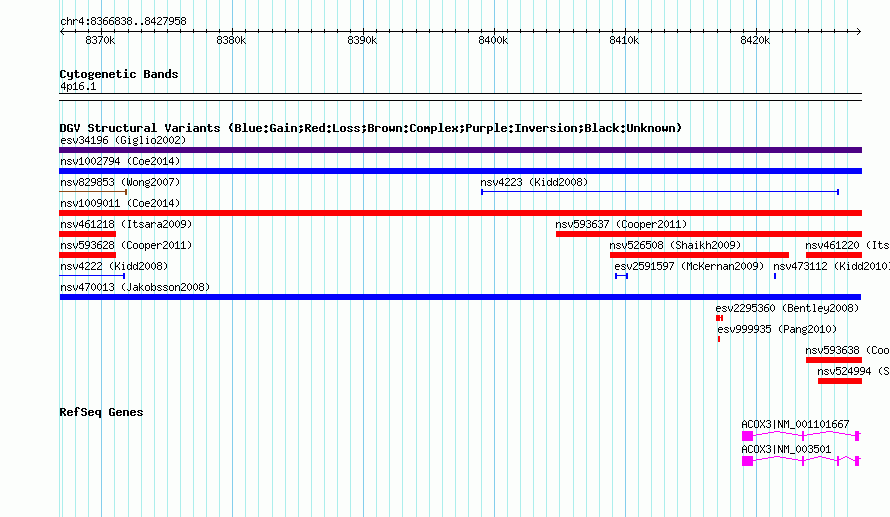The width and height of the screenshot is (890, 517).
Task: Select the nsv1002794 (Coe2014) blue gain bar
Action: 460,171
